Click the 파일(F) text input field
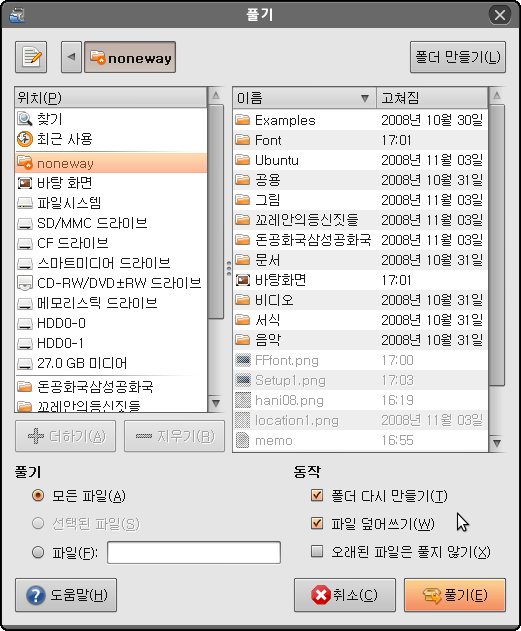The width and height of the screenshot is (521, 631). (x=194, y=553)
